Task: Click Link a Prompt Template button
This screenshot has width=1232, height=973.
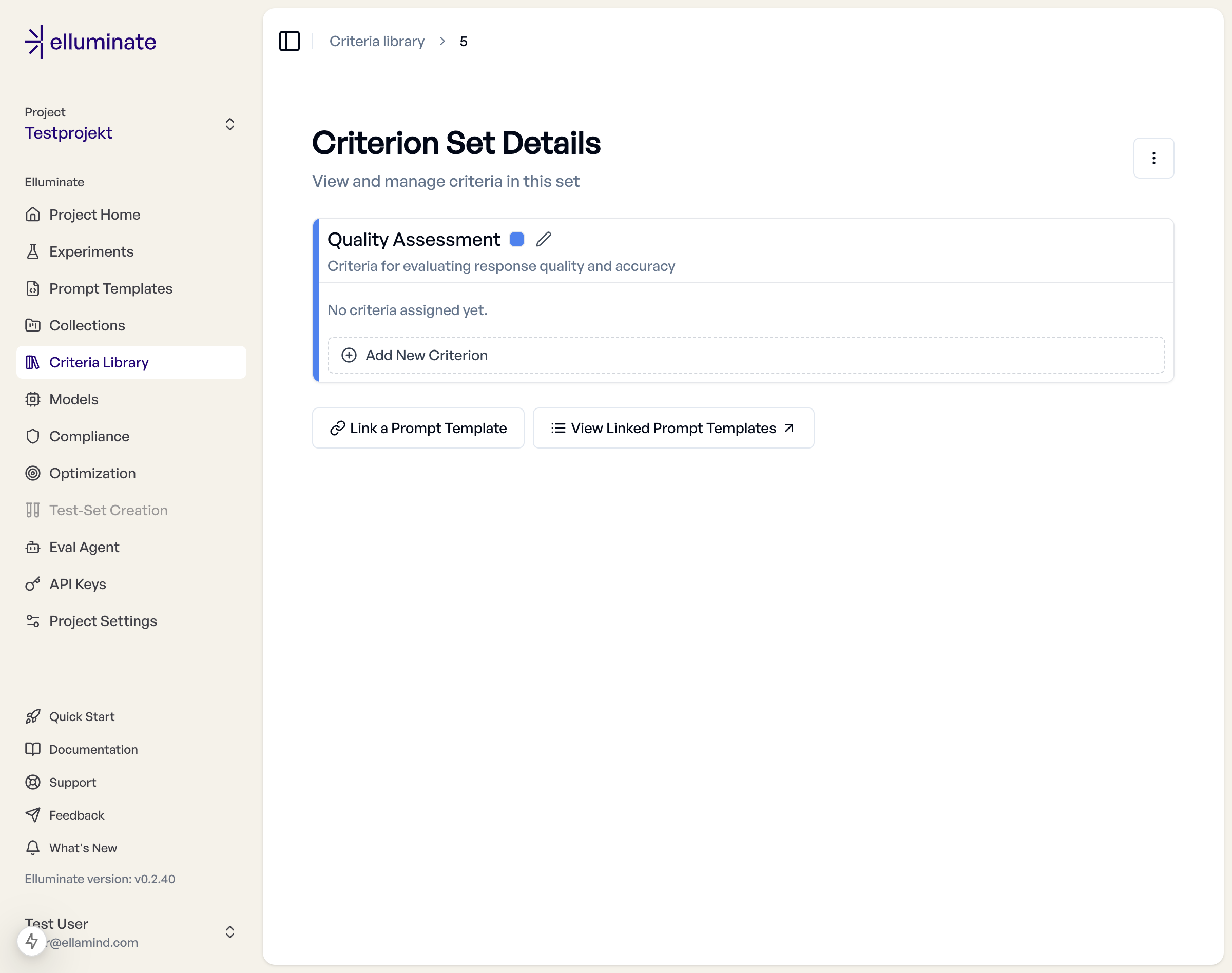Action: pos(418,428)
